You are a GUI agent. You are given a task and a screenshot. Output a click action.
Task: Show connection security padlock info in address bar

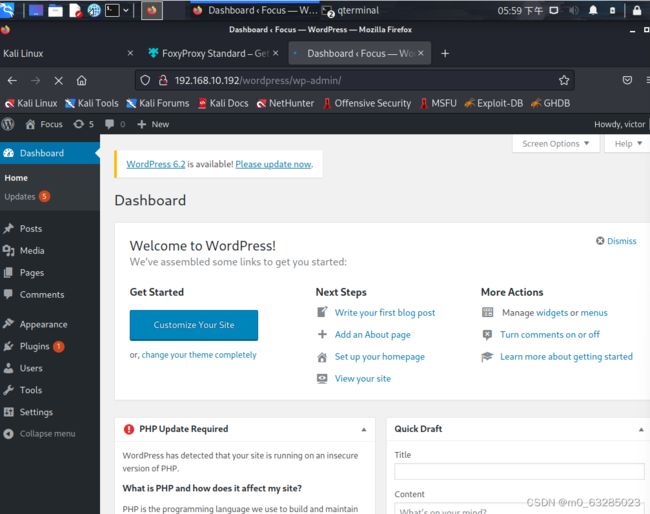pos(163,80)
